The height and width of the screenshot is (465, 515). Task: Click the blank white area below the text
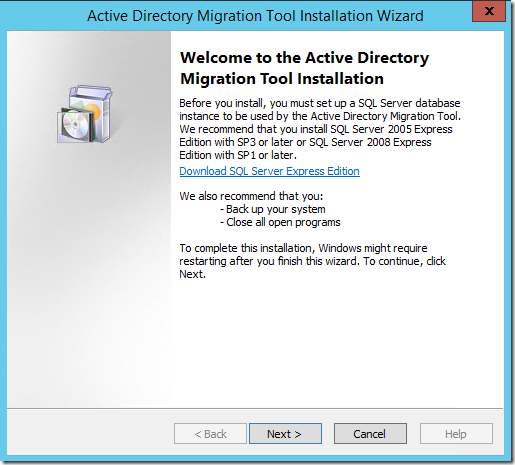[x=337, y=343]
